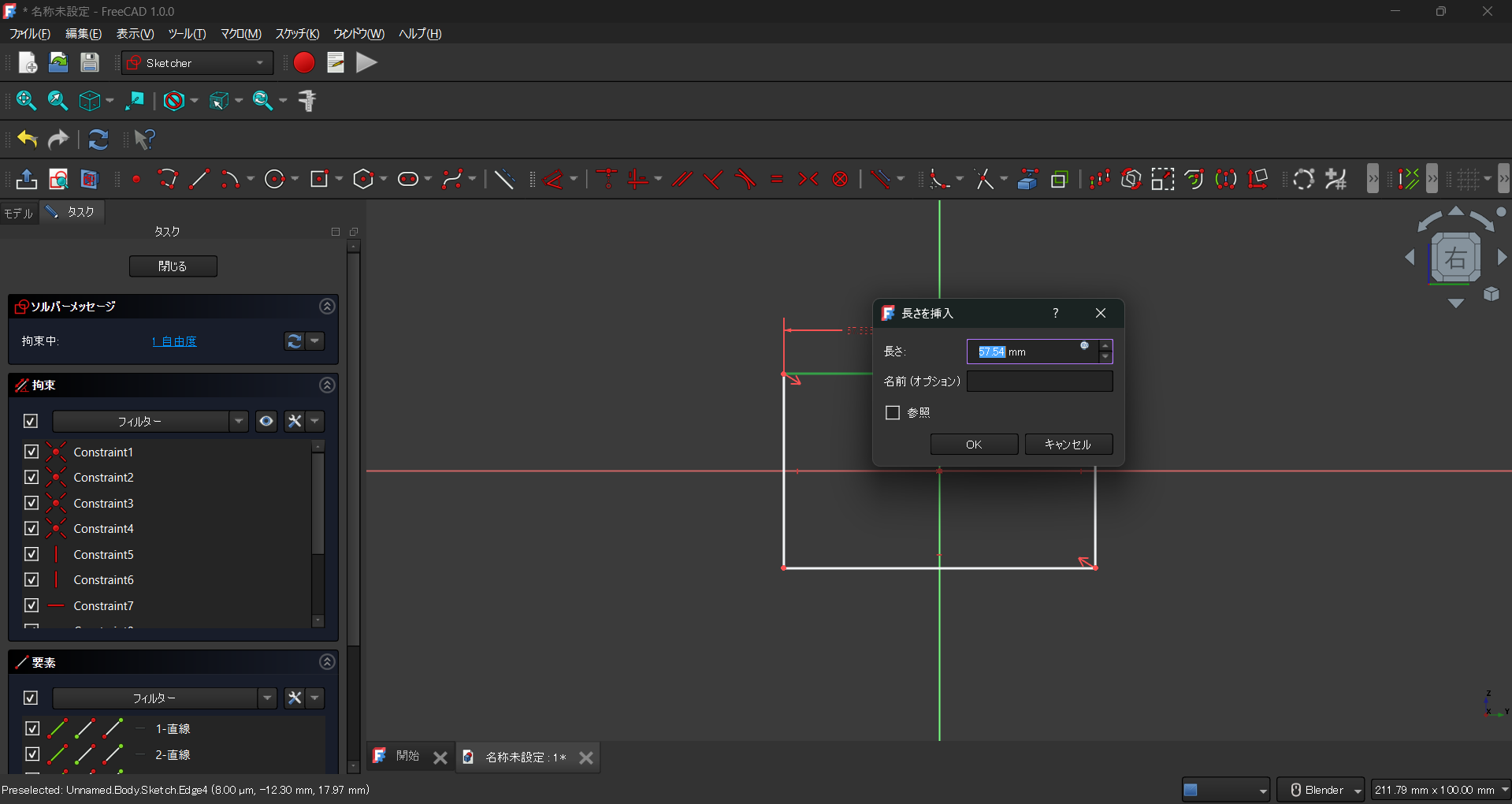The width and height of the screenshot is (1512, 804).
Task: Collapse the ソルバーメッセージ section
Action: coord(327,307)
